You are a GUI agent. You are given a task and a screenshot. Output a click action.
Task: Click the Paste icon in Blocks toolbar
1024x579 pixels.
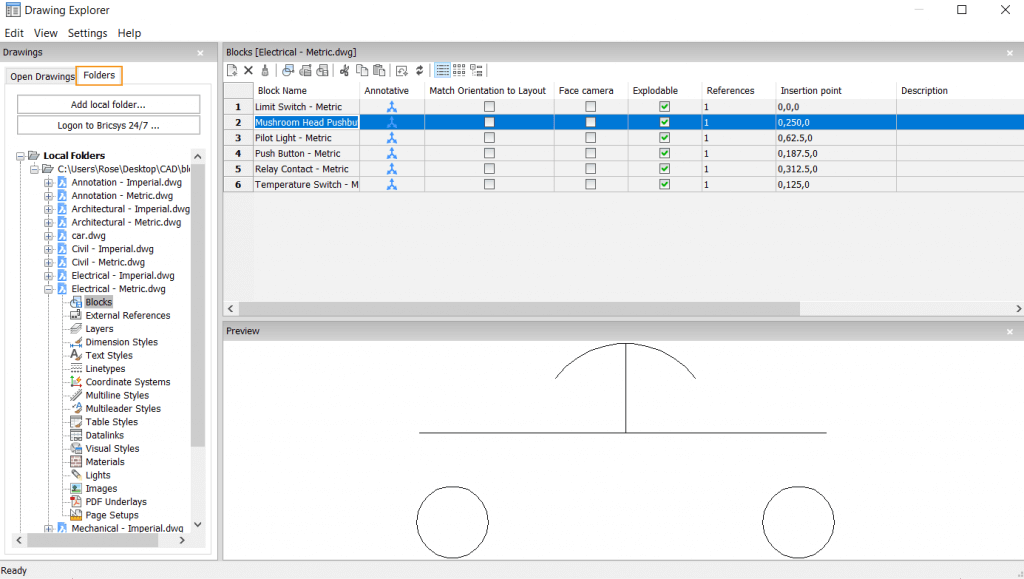380,70
